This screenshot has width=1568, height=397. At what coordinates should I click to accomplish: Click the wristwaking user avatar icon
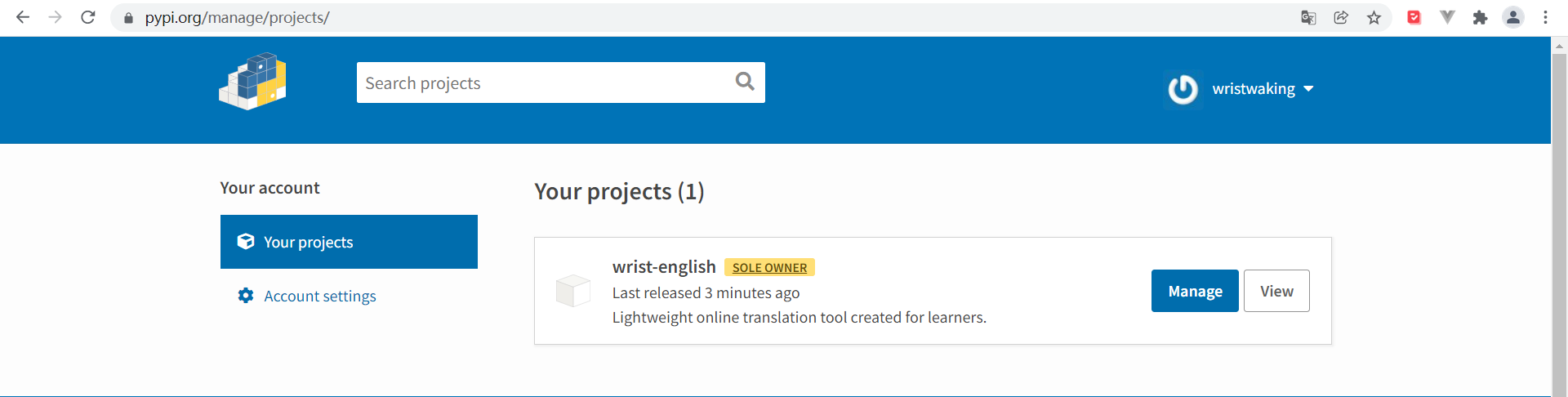(x=1183, y=89)
